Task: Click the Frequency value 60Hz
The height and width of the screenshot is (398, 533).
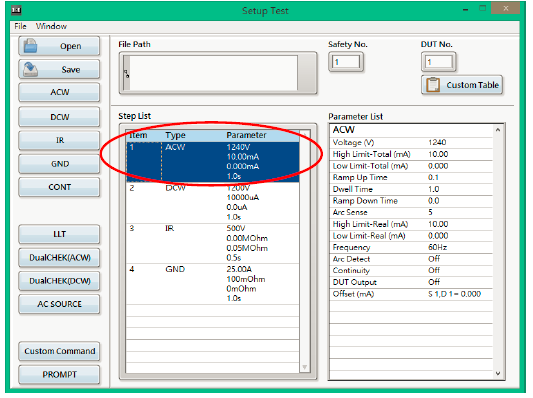Action: pos(437,247)
